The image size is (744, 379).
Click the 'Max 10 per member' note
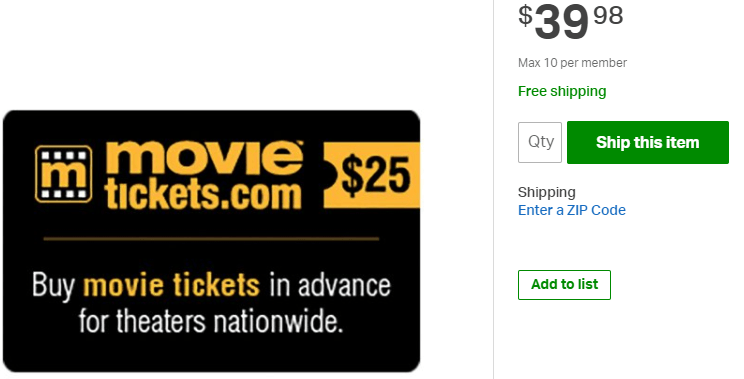[572, 63]
